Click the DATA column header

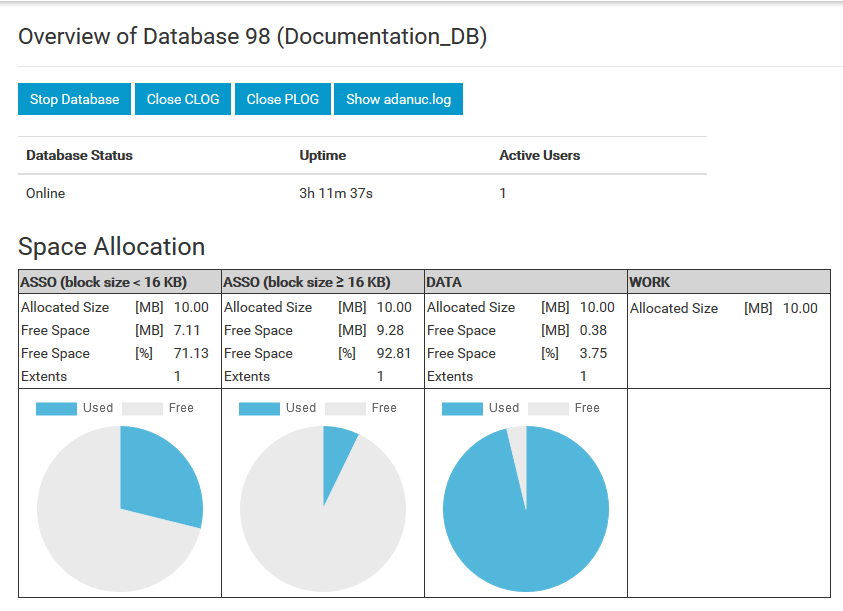(444, 283)
